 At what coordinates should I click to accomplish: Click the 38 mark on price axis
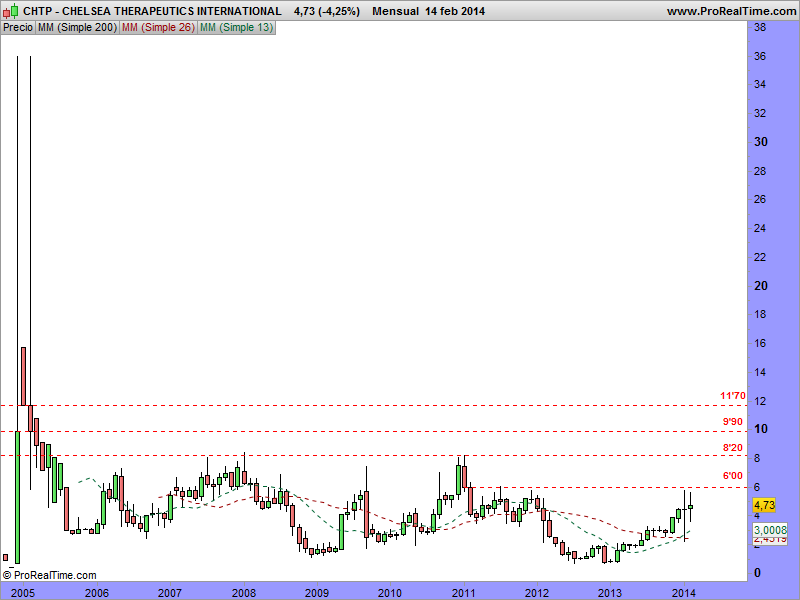point(760,27)
